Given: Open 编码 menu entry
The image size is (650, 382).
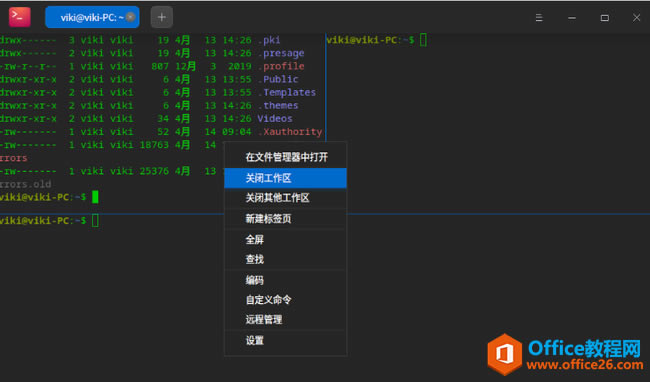Looking at the screenshot, I should tap(286, 280).
